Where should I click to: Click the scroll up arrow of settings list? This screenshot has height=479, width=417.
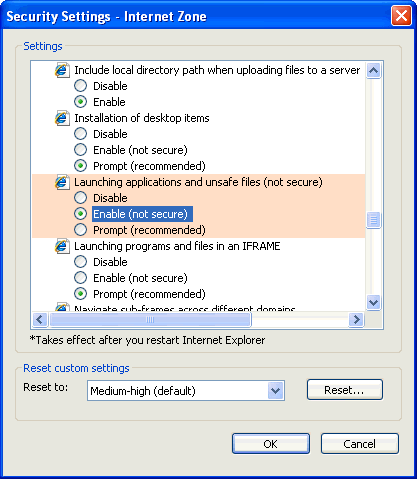[x=373, y=70]
